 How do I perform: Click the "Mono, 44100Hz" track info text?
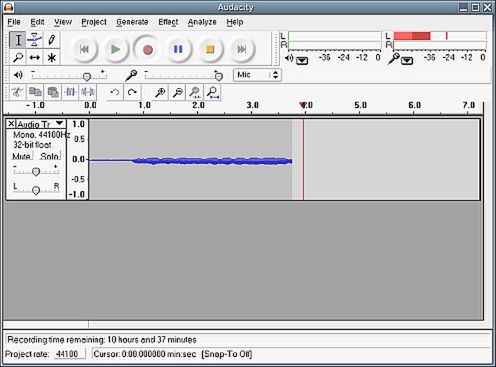click(41, 135)
